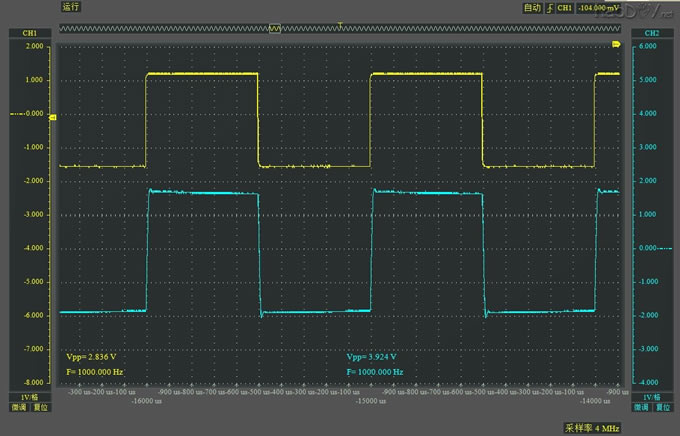
Task: Click the yellow CH1 zero-level marker
Action: (x=53, y=118)
